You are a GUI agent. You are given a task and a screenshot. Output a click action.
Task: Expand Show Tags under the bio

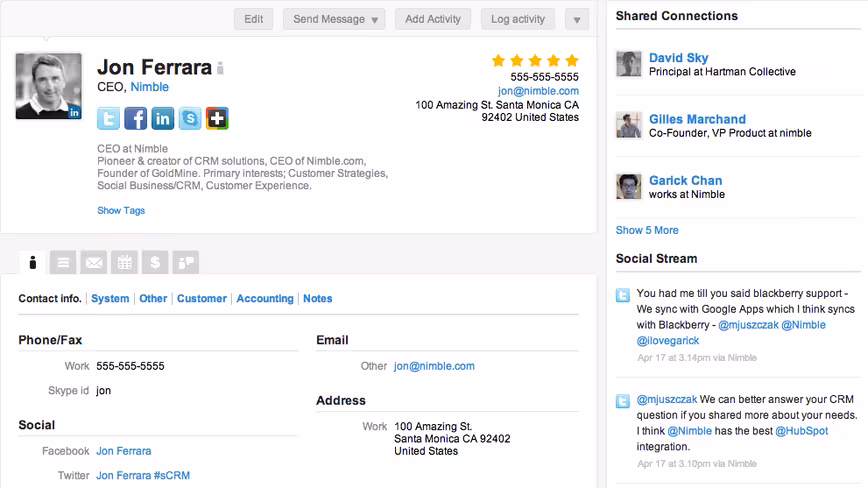[x=121, y=210]
